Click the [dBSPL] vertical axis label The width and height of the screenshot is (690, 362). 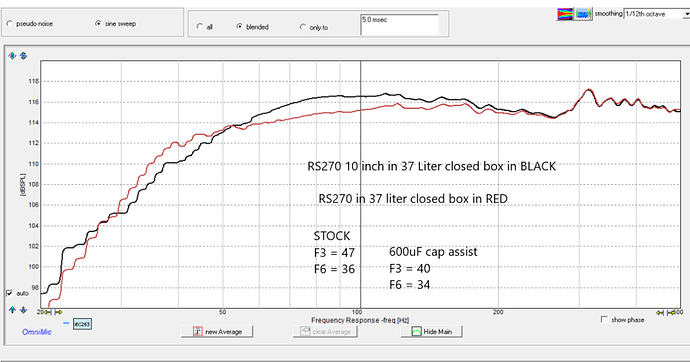tap(23, 184)
